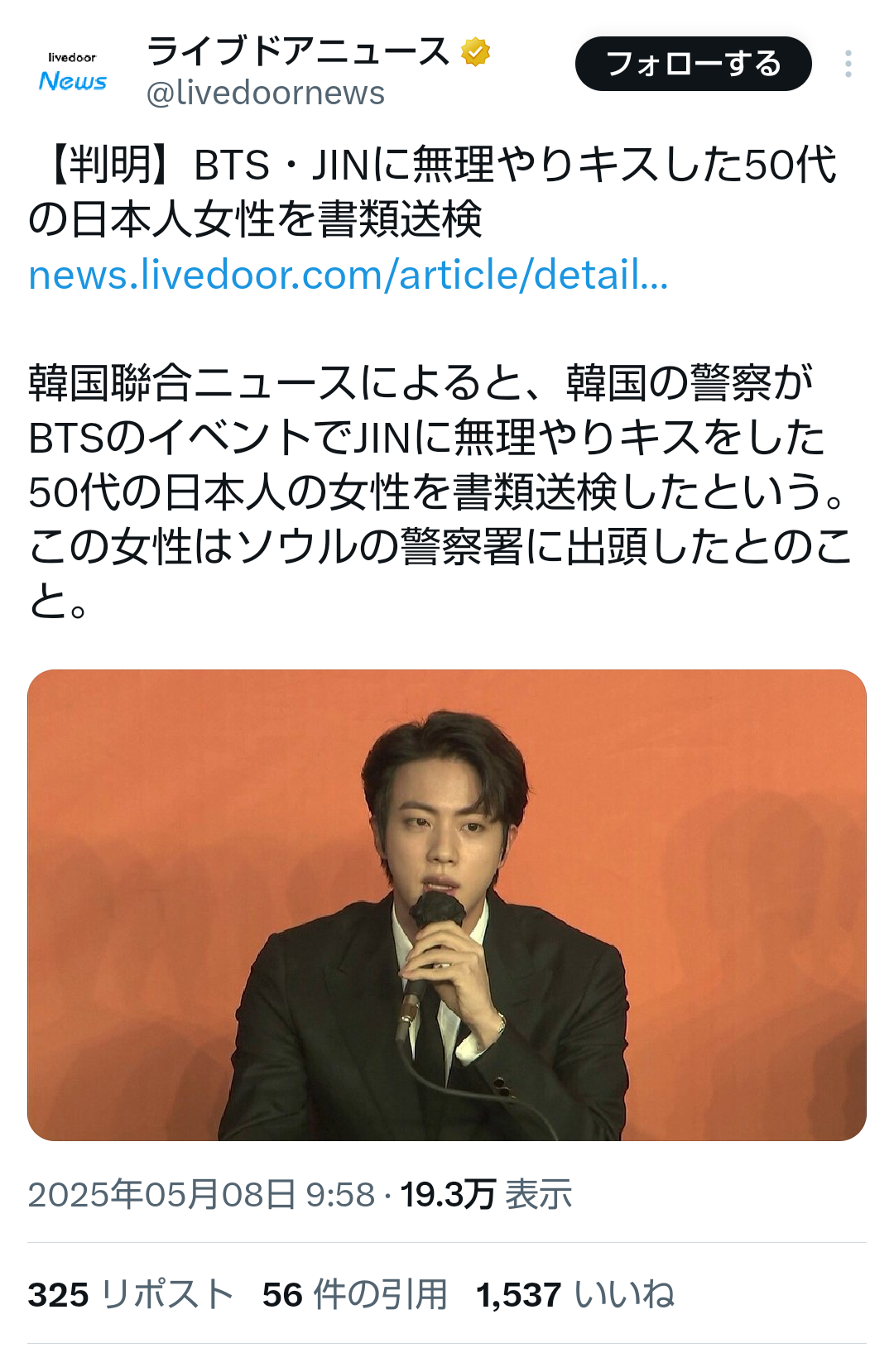Viewport: 894px width, 1372px height.
Task: Follow the account with フォローする button
Action: point(694,64)
